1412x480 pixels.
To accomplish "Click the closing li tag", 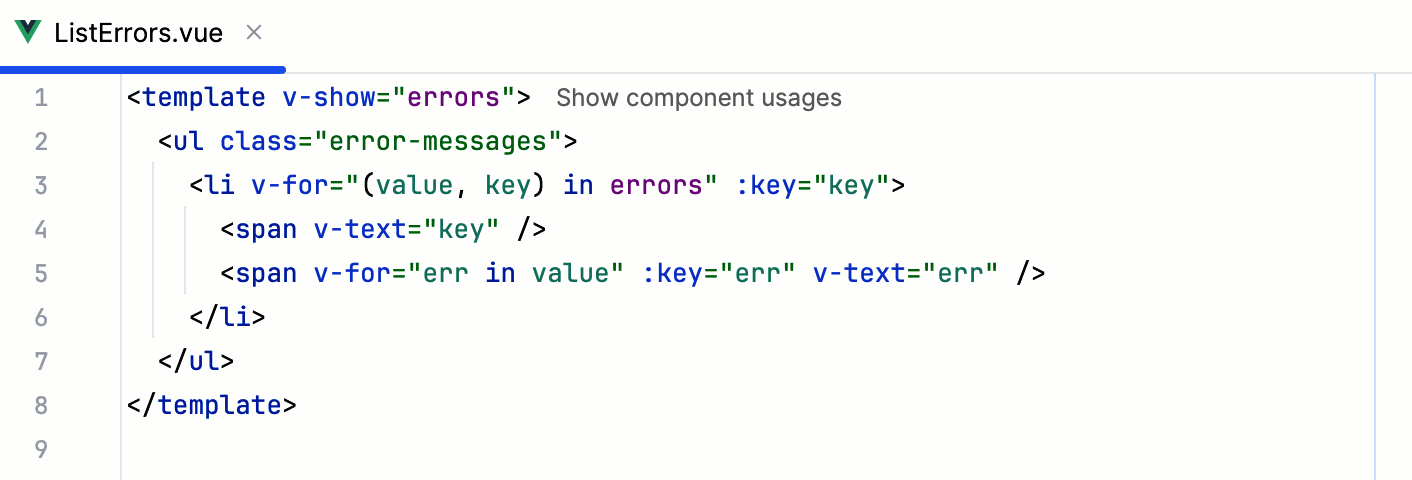I will 228,318.
